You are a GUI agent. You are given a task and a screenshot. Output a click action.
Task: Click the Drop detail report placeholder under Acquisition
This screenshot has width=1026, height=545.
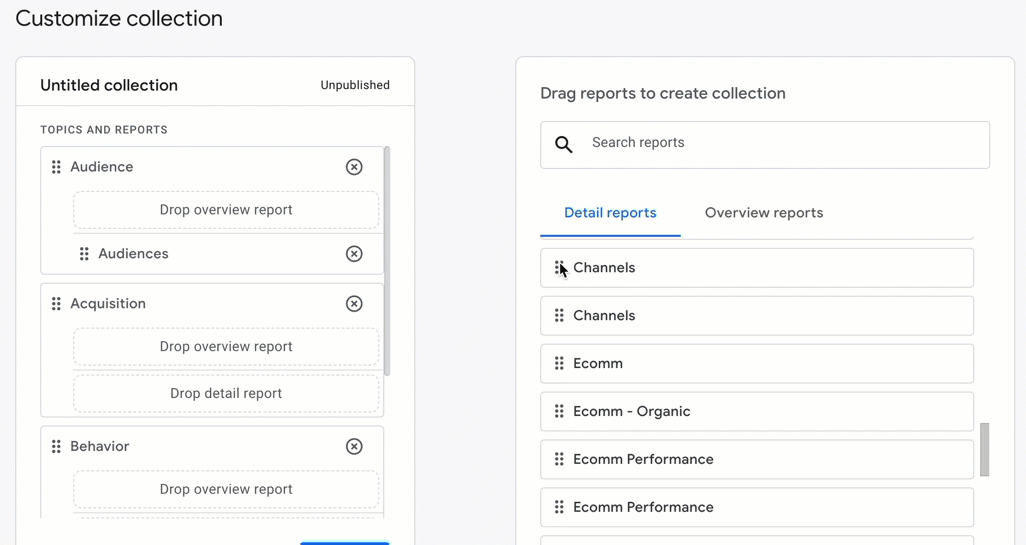coord(226,393)
